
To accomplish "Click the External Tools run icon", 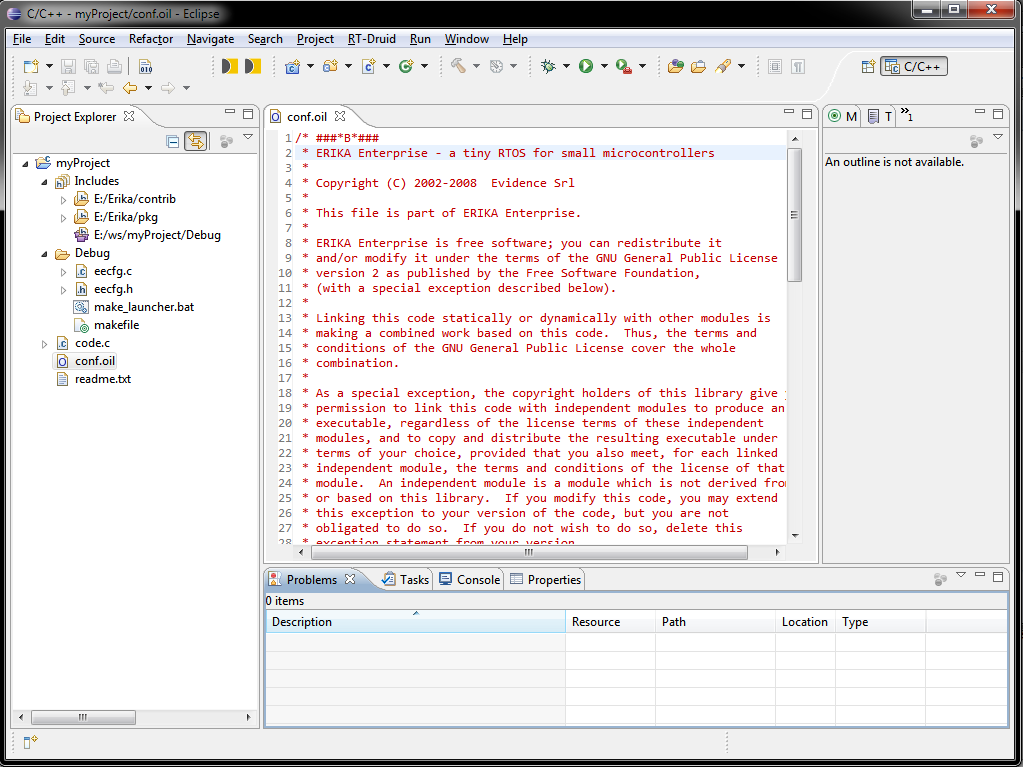I will [624, 66].
